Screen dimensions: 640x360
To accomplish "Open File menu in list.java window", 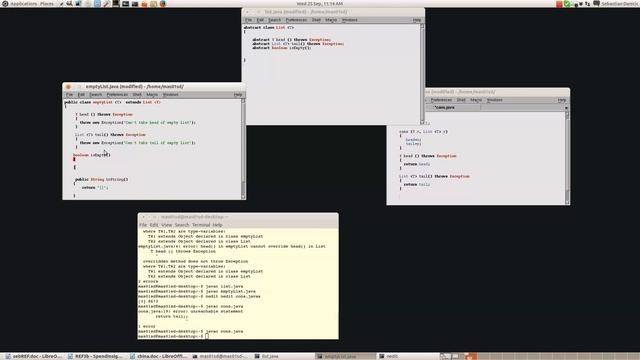I will (x=249, y=20).
